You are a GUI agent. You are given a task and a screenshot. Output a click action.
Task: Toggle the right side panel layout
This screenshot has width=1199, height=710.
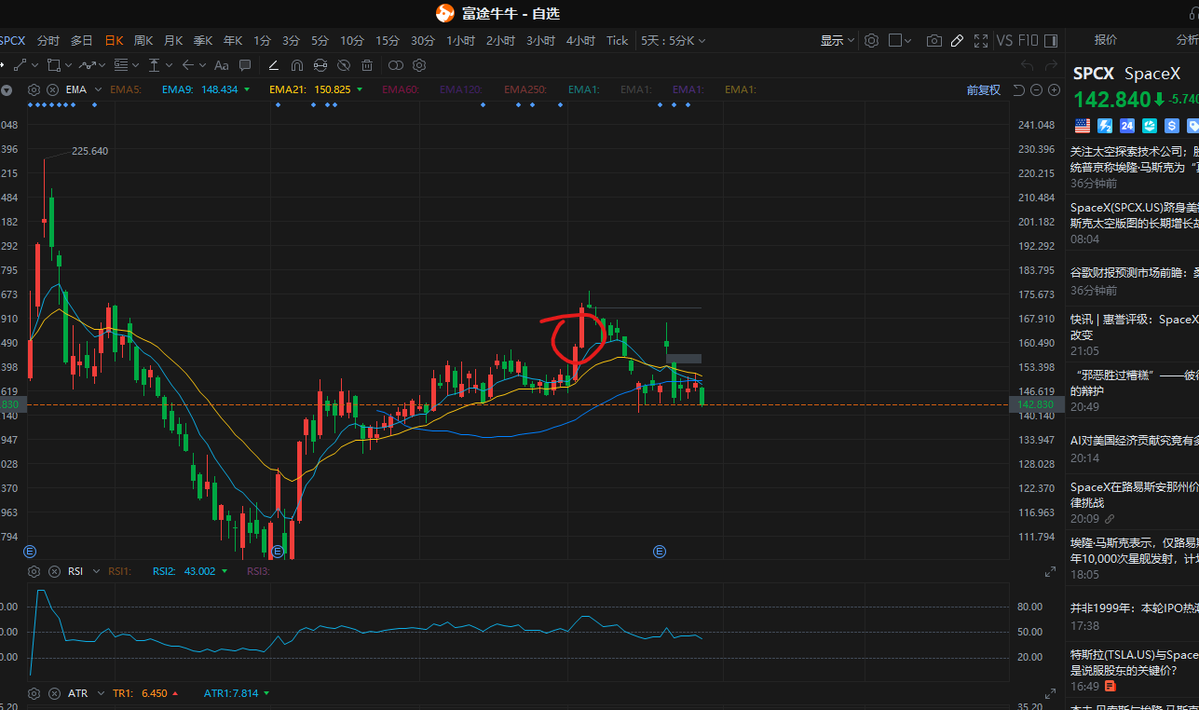point(1051,41)
